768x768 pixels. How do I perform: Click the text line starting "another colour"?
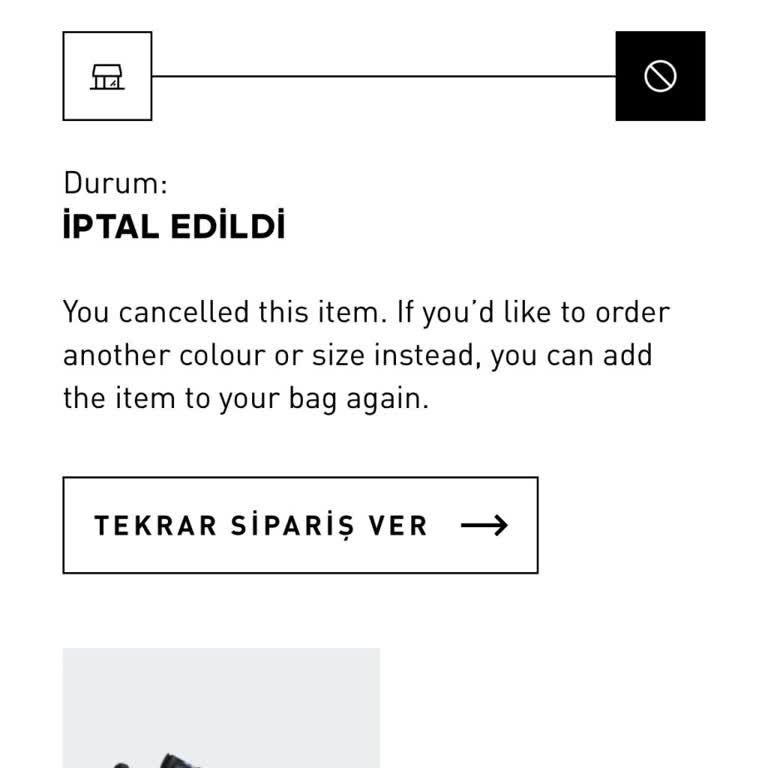pyautogui.click(x=358, y=355)
